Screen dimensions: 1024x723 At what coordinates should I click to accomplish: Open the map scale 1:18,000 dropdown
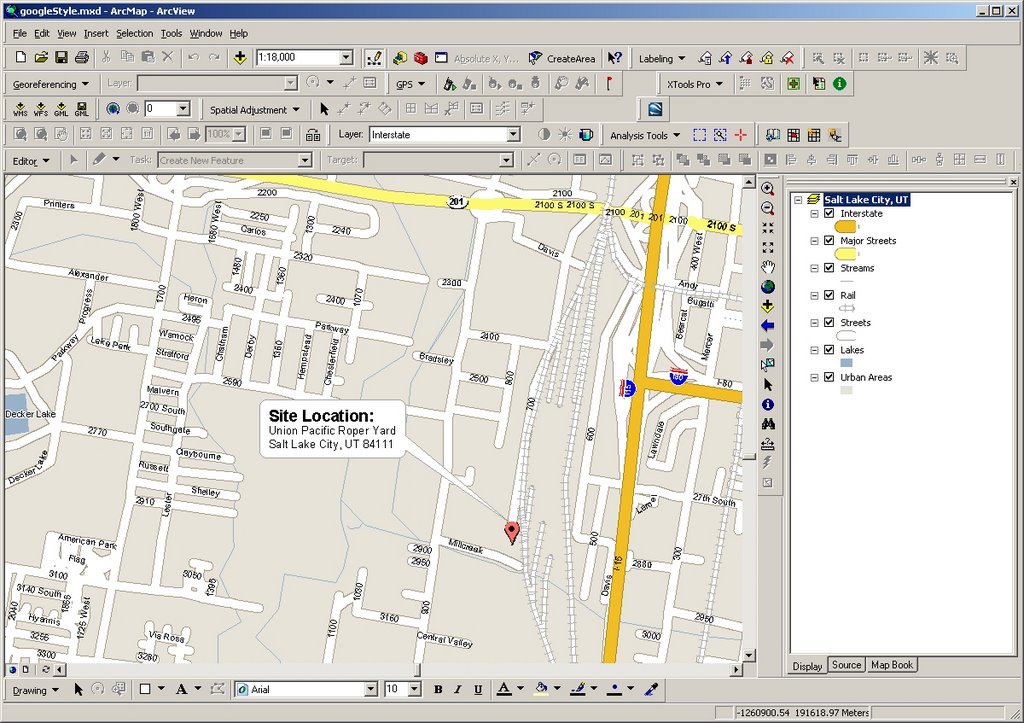(346, 58)
